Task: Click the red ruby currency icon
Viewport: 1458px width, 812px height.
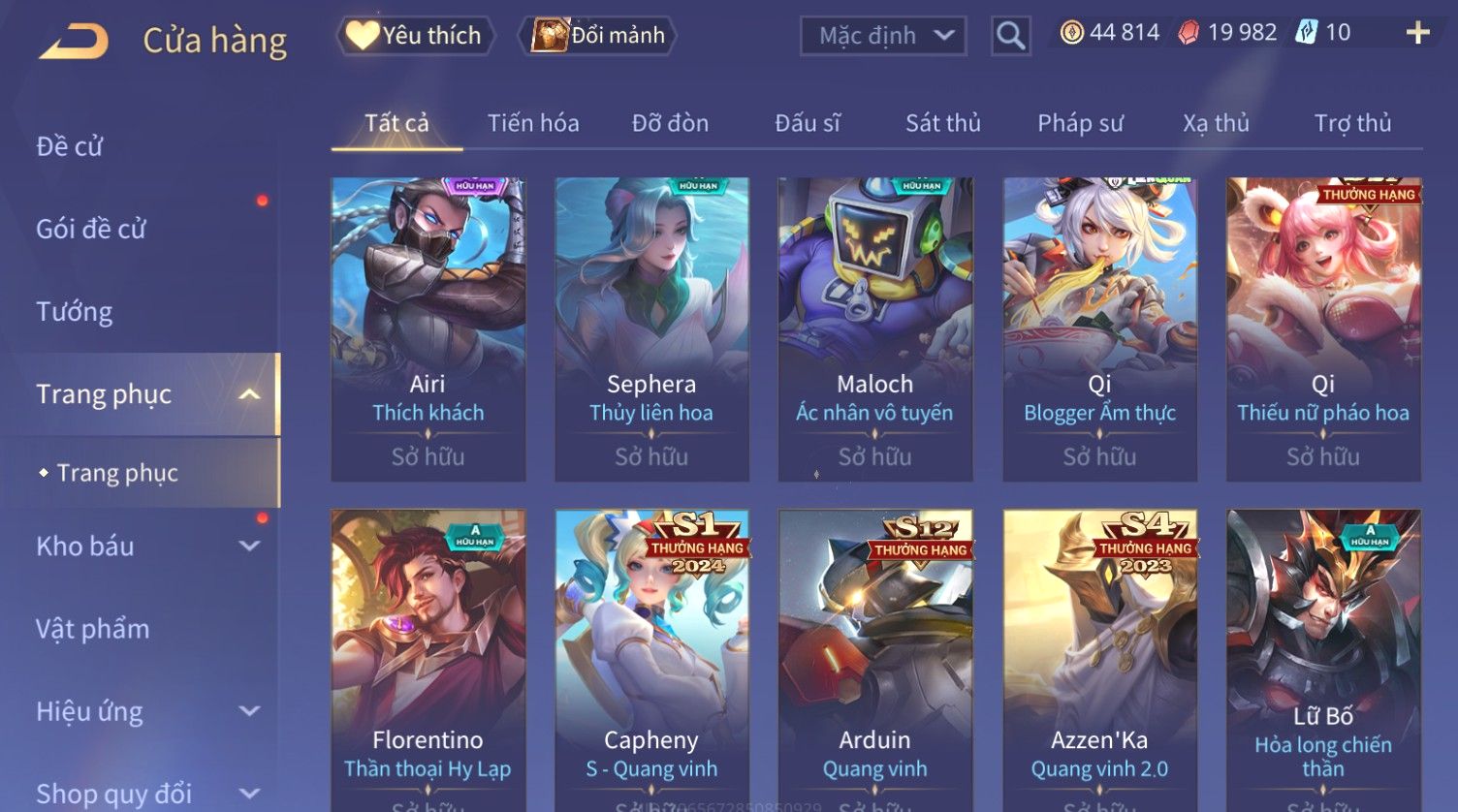Action: pos(1189,33)
